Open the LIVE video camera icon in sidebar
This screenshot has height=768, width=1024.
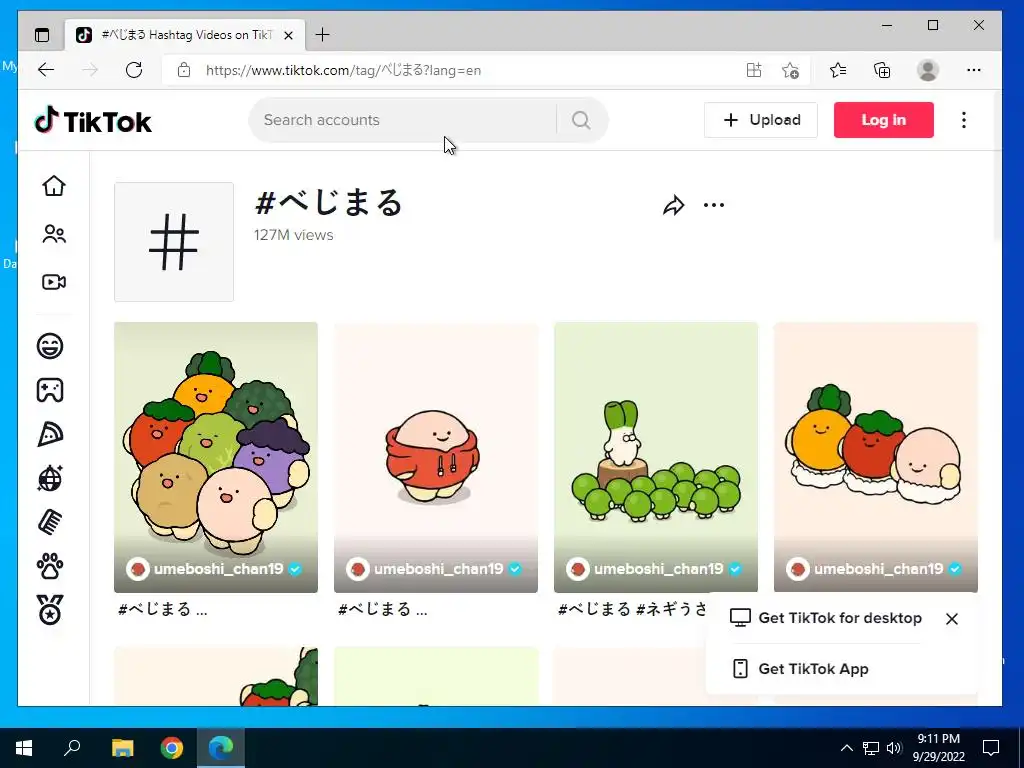54,282
